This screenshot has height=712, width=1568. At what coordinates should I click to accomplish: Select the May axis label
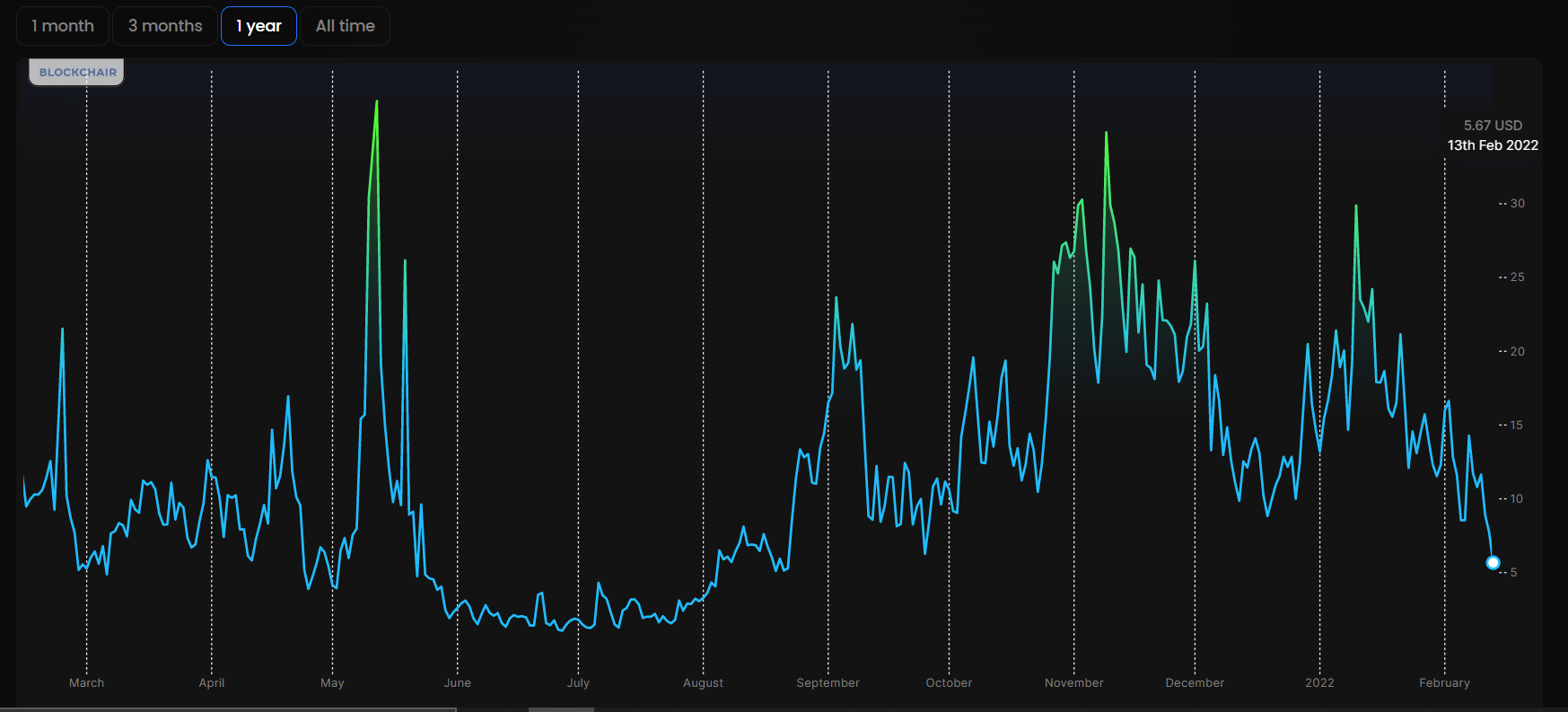(332, 682)
